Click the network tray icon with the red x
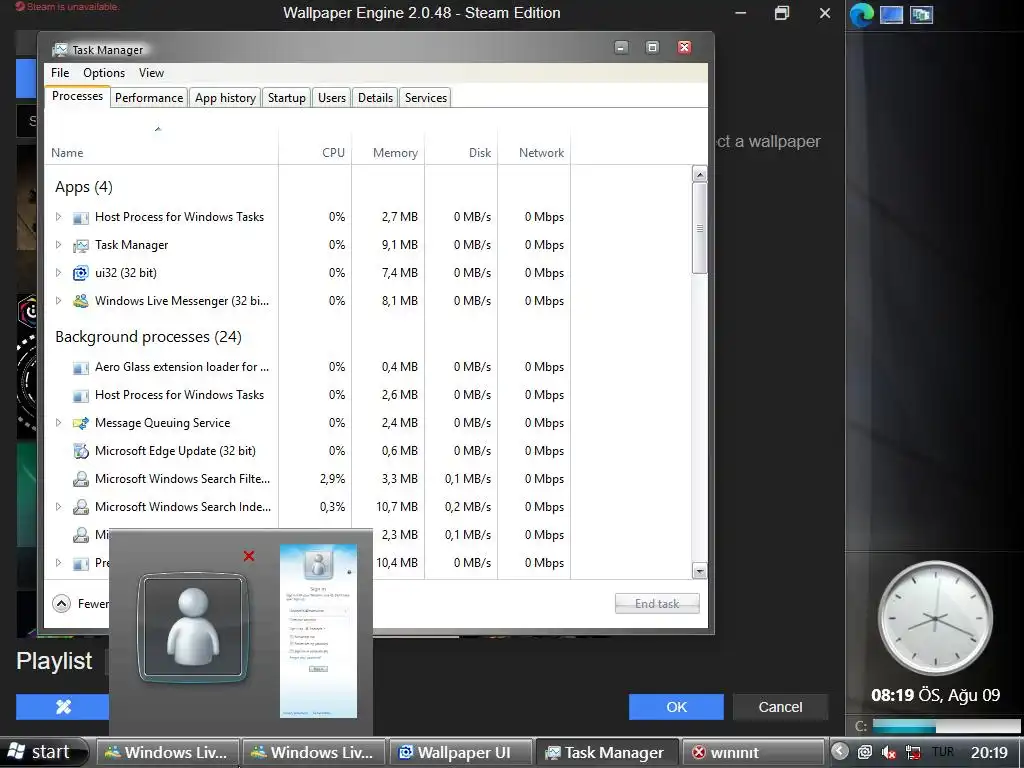This screenshot has width=1024, height=768. pos(913,752)
